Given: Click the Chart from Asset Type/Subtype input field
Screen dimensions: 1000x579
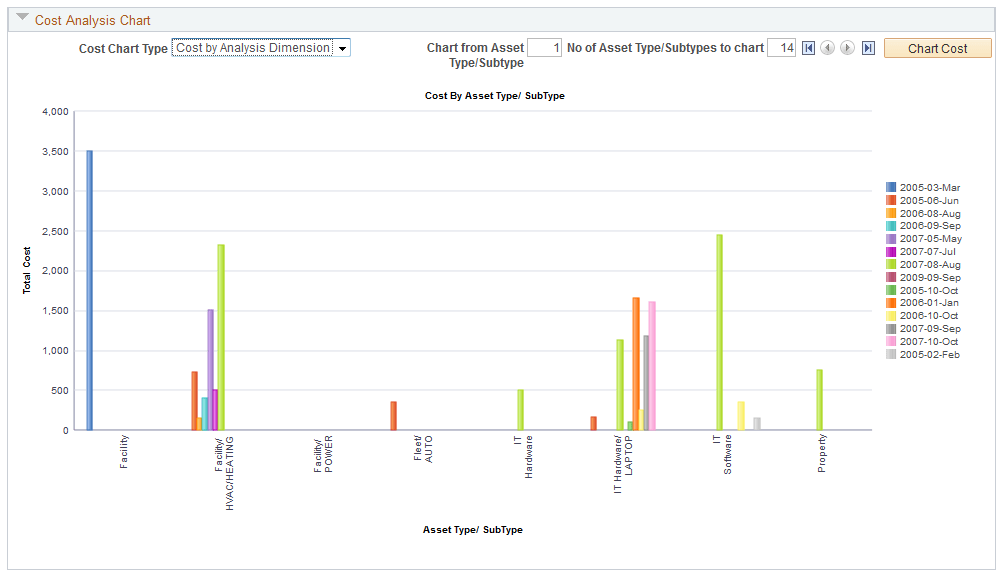Looking at the screenshot, I should [x=544, y=47].
